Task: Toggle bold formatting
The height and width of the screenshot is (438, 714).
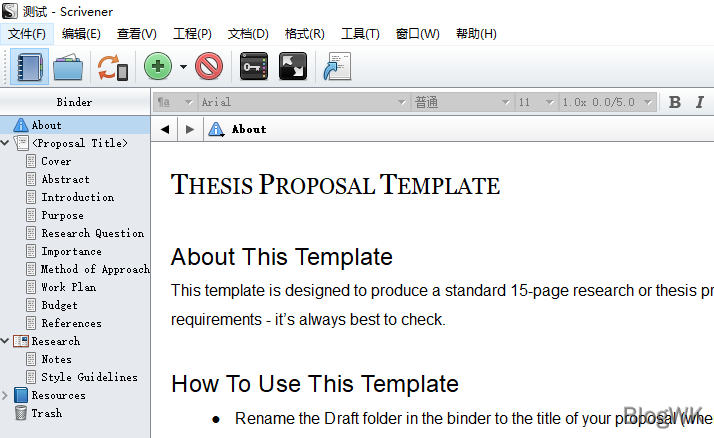Action: (675, 102)
